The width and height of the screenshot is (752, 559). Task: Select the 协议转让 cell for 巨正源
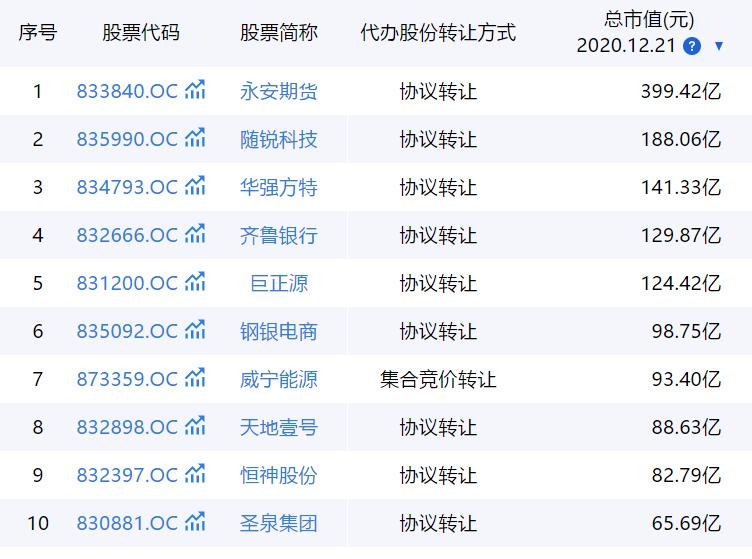point(438,283)
